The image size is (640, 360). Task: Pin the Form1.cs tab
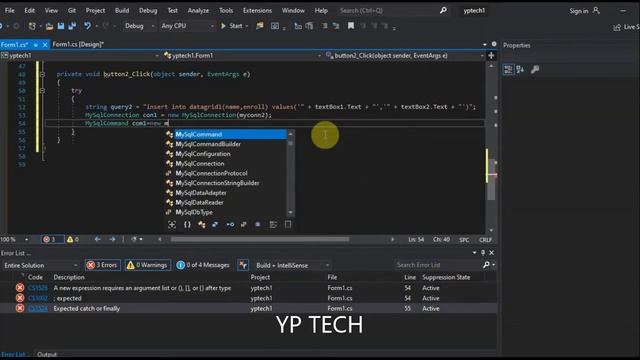tap(36, 44)
